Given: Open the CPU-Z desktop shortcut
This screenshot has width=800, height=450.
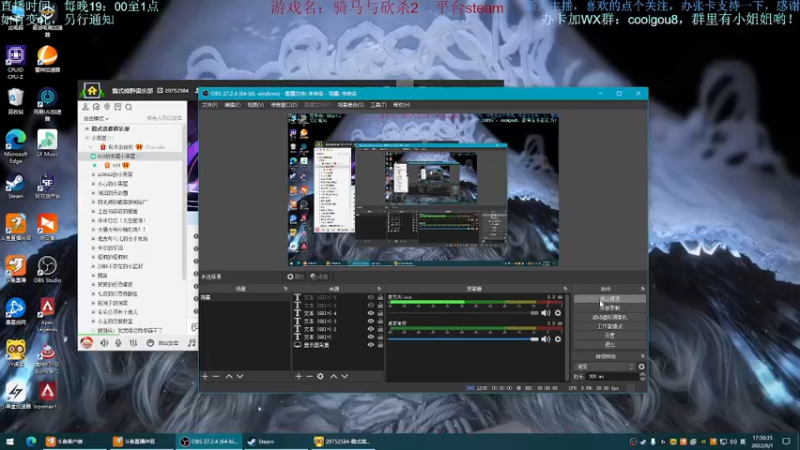Looking at the screenshot, I should click(15, 62).
